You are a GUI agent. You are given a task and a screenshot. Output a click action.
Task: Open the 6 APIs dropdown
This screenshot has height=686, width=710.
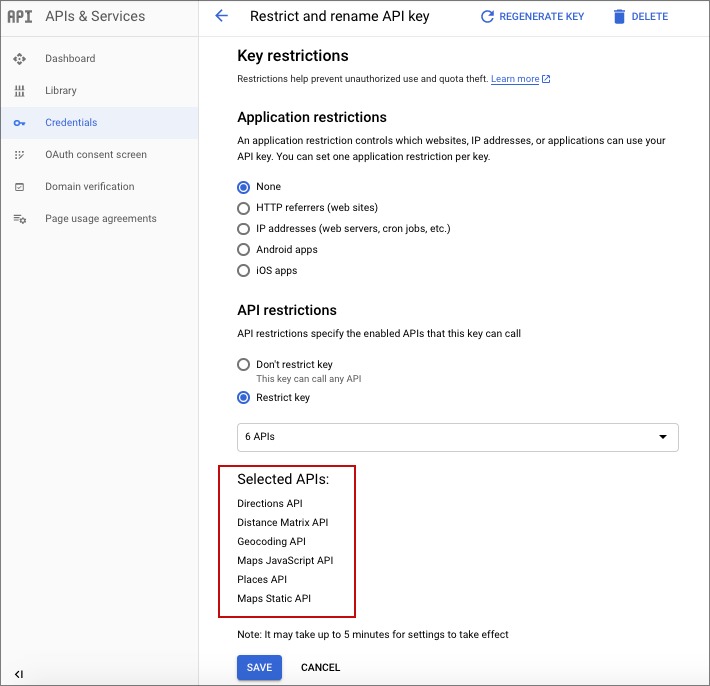pyautogui.click(x=457, y=437)
